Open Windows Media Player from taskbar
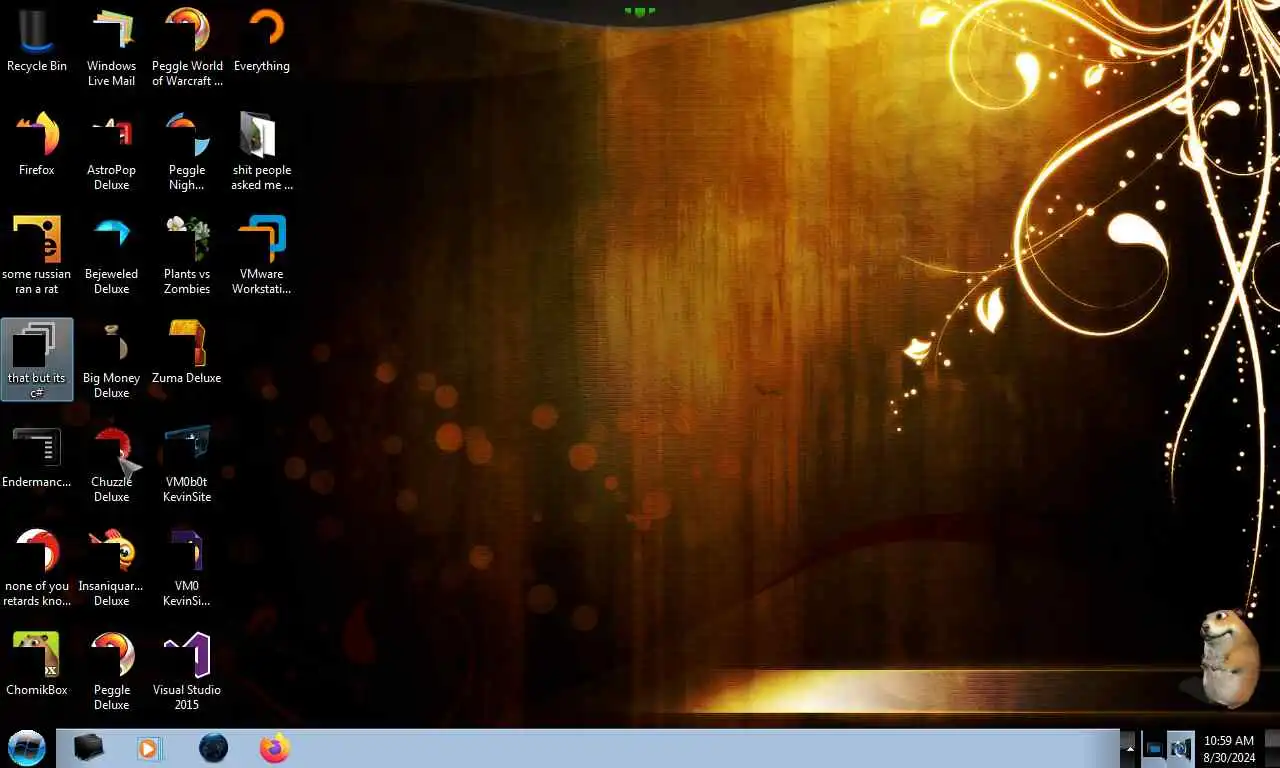 click(149, 748)
